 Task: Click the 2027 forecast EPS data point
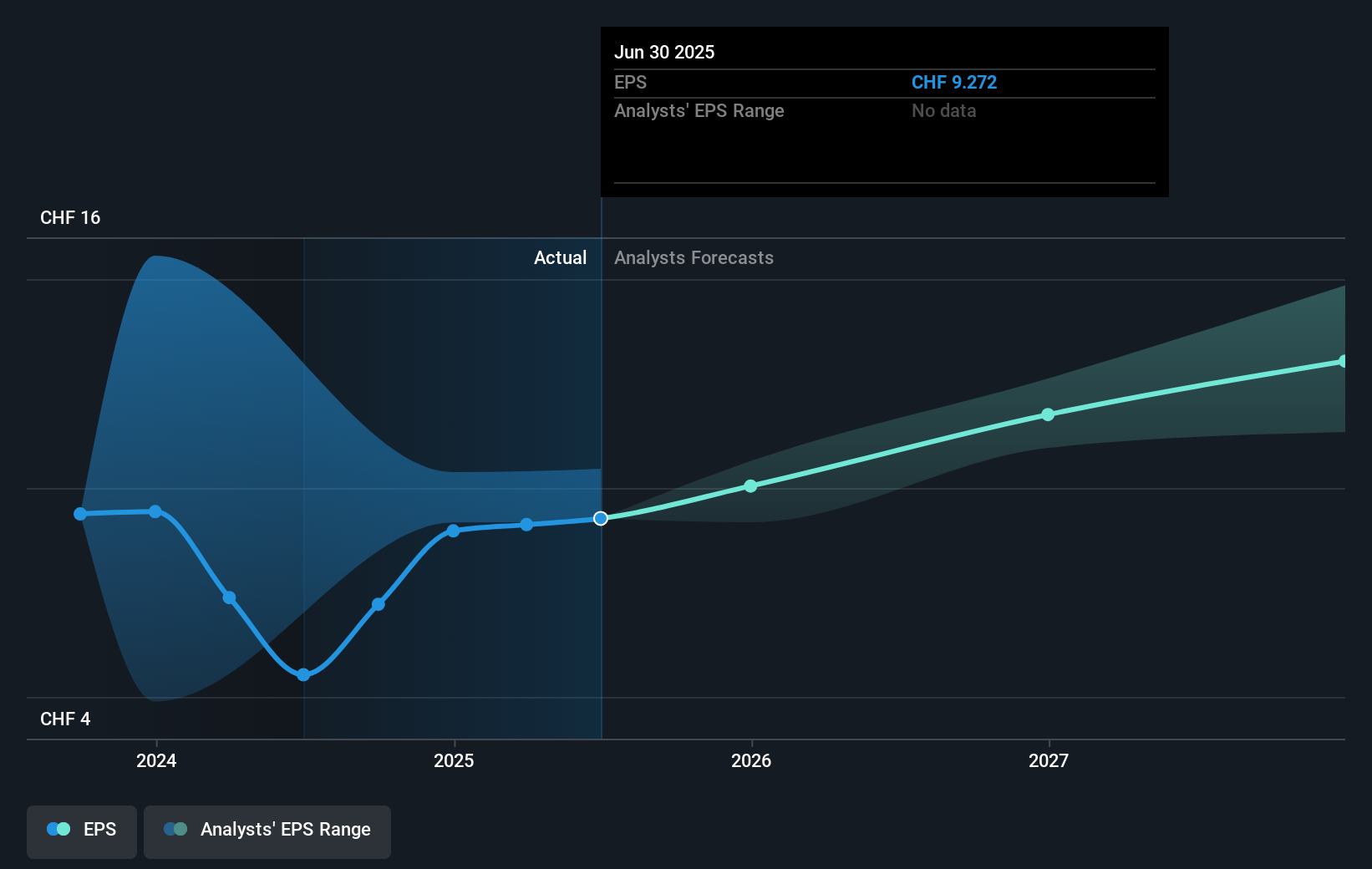1048,414
